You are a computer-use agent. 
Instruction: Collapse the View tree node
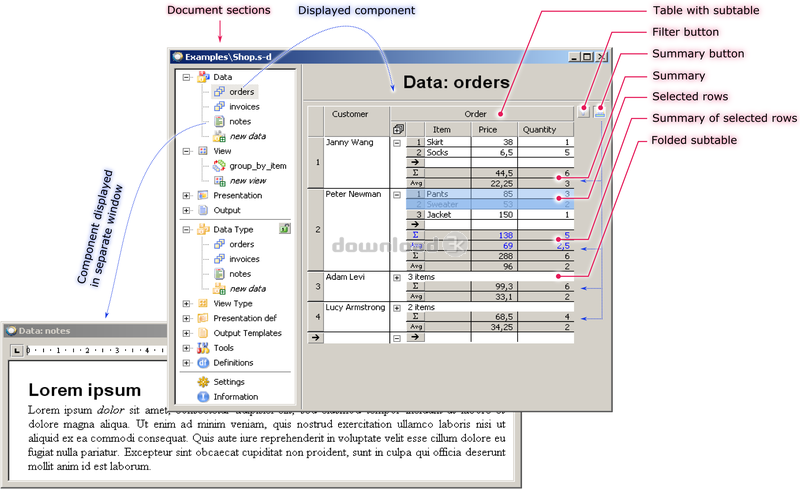point(186,151)
